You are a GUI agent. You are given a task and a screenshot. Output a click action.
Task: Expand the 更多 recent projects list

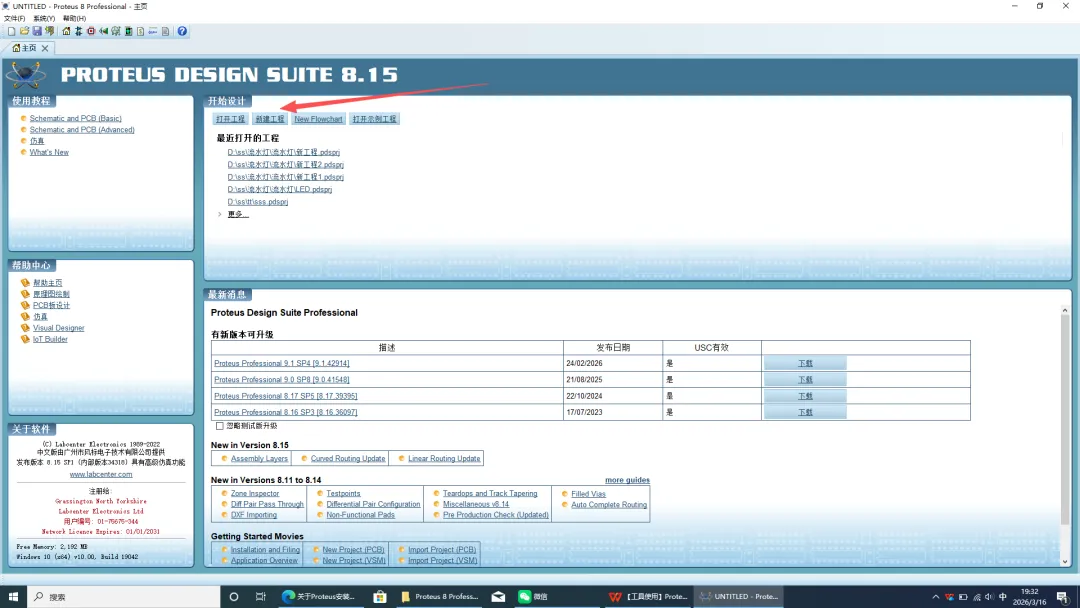(x=237, y=214)
